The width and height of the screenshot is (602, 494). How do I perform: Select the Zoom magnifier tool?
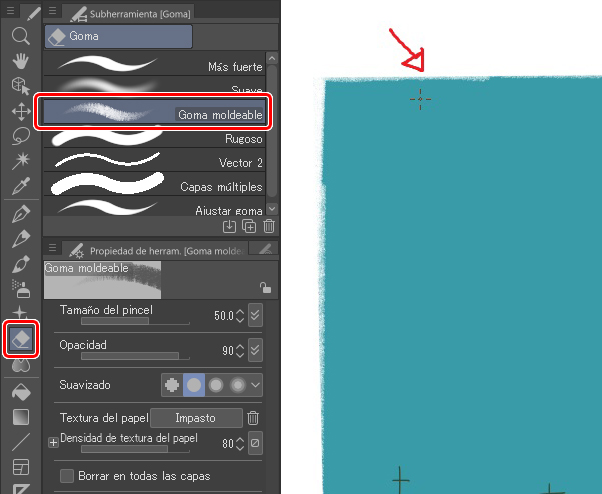click(20, 36)
